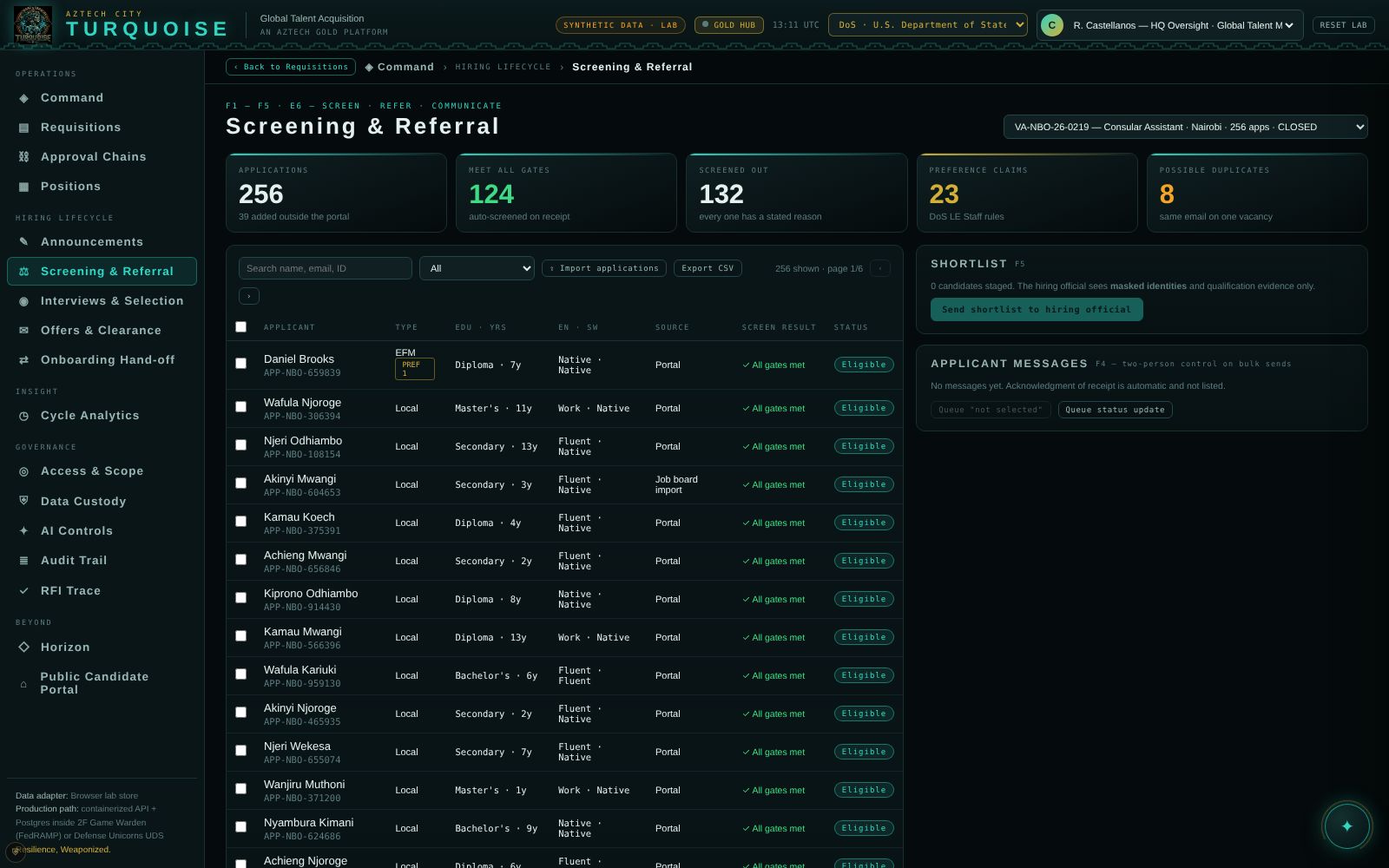
Task: Click the Import applications button
Action: 604,268
